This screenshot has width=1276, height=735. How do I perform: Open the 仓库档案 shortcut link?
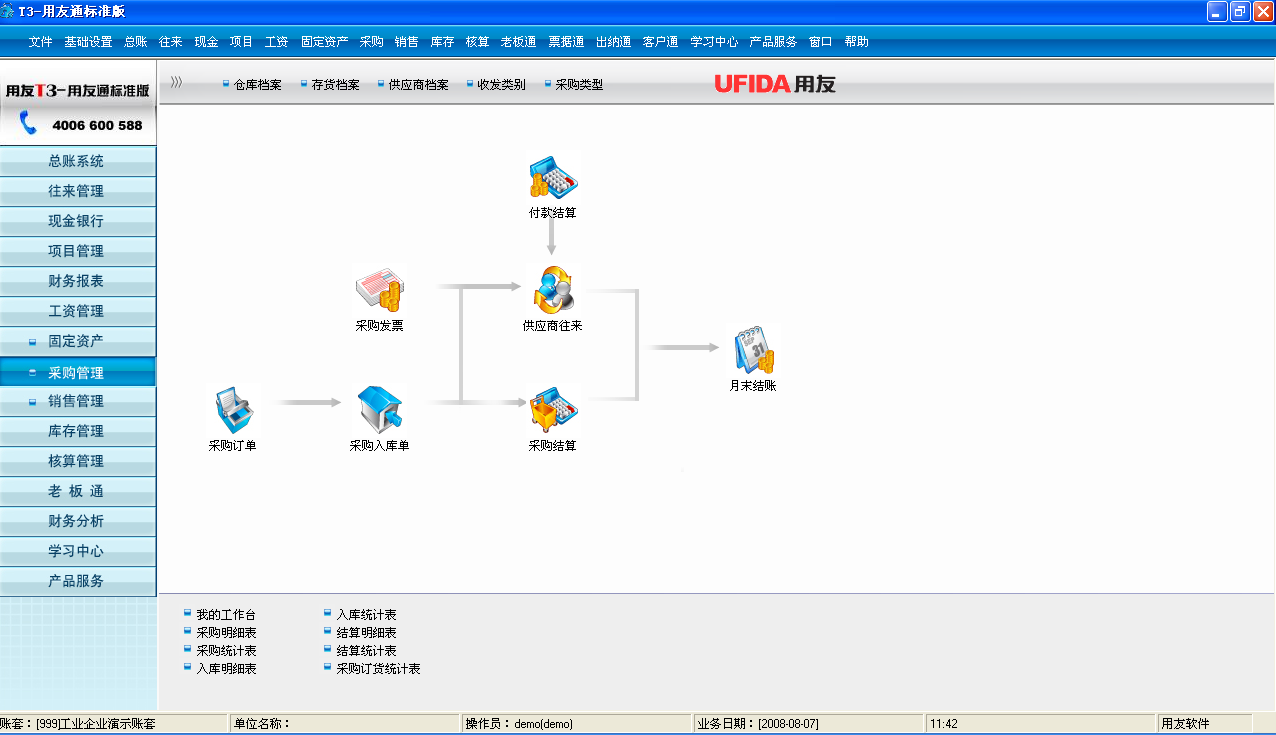pos(257,85)
